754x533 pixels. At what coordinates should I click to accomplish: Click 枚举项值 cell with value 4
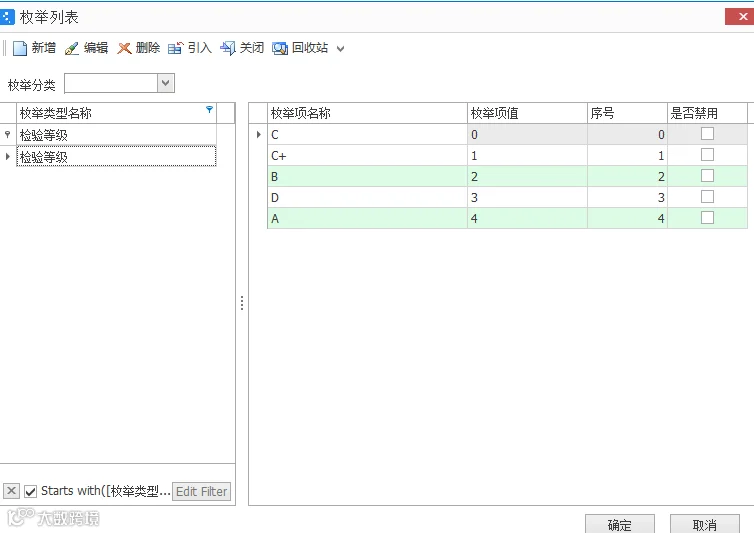point(528,218)
